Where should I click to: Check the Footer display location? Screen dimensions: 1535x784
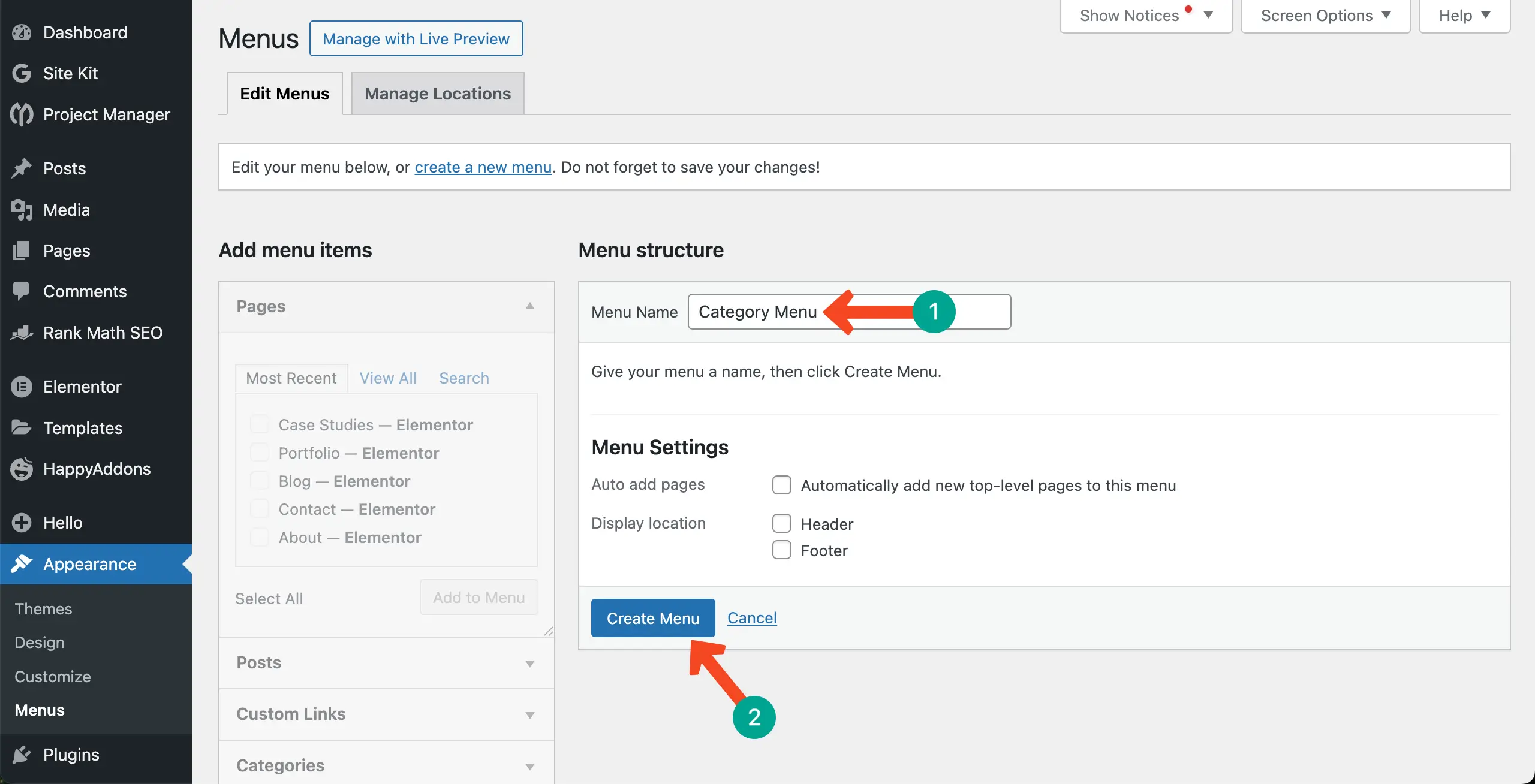click(x=782, y=550)
